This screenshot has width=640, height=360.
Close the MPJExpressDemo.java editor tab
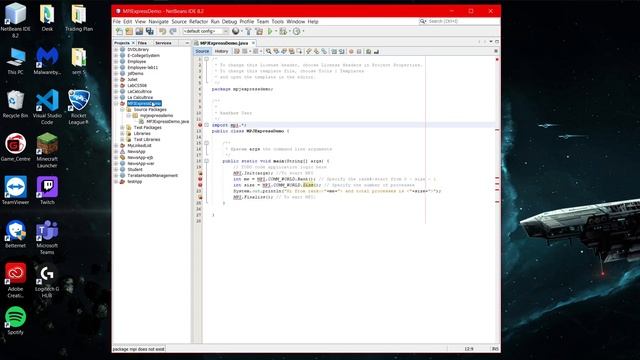253,43
